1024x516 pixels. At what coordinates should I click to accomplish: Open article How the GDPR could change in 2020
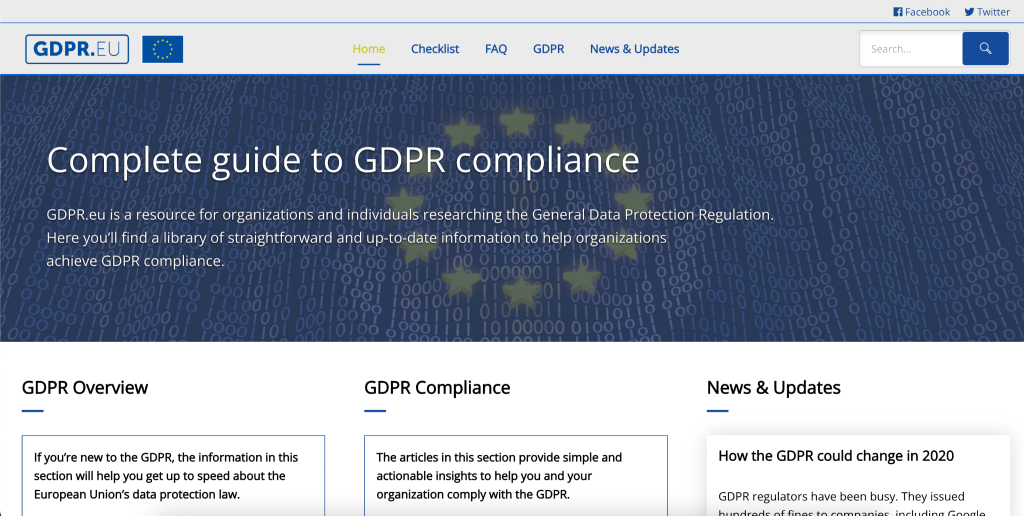pos(836,456)
